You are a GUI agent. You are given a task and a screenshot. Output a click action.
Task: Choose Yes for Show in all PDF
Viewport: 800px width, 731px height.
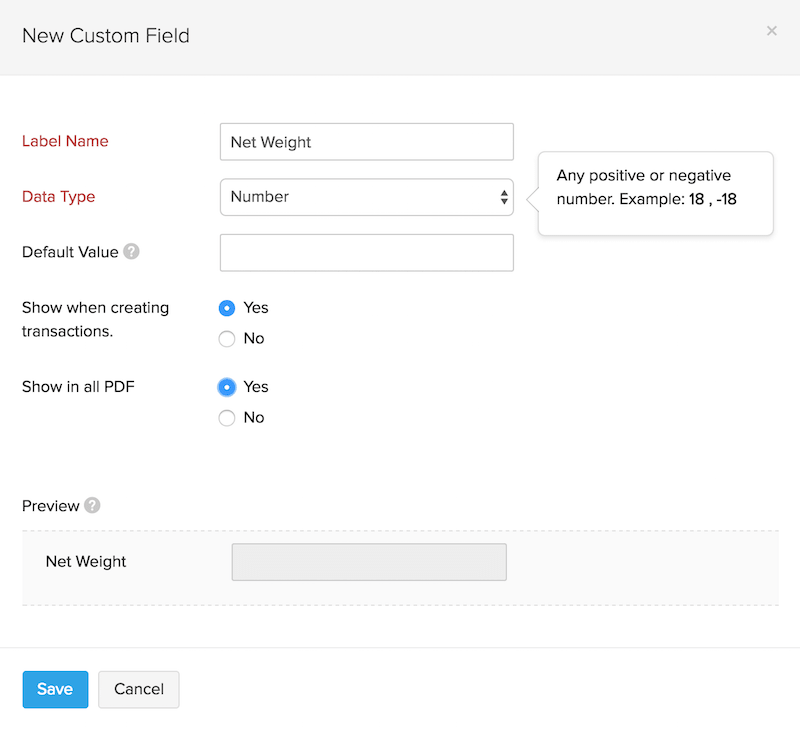pyautogui.click(x=227, y=387)
